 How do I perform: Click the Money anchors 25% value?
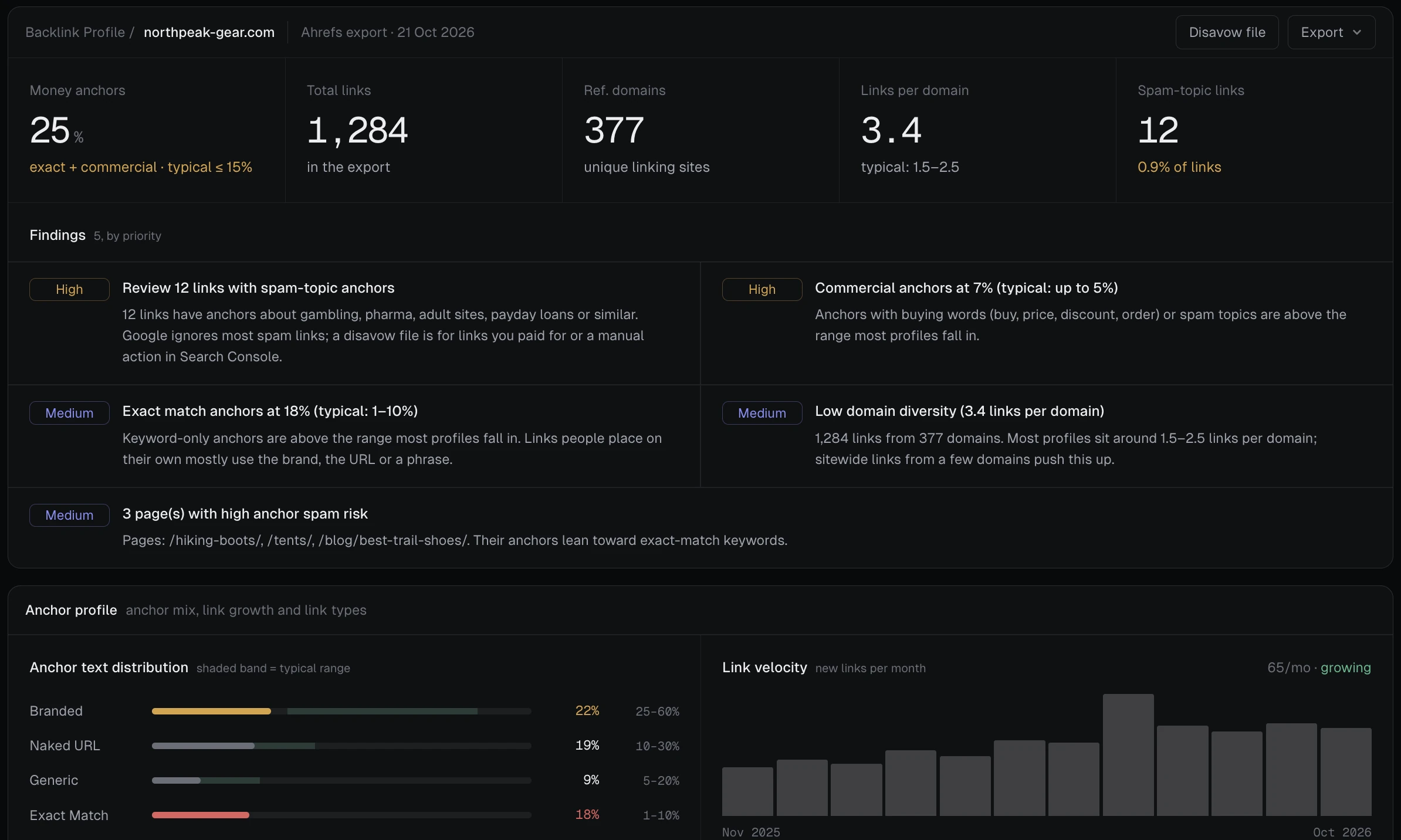pyautogui.click(x=56, y=130)
